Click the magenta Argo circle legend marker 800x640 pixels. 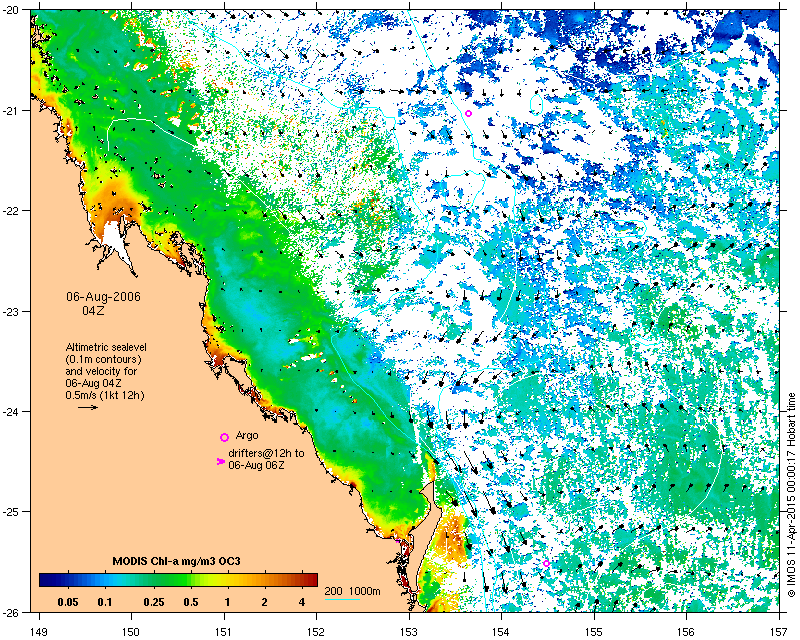click(224, 437)
